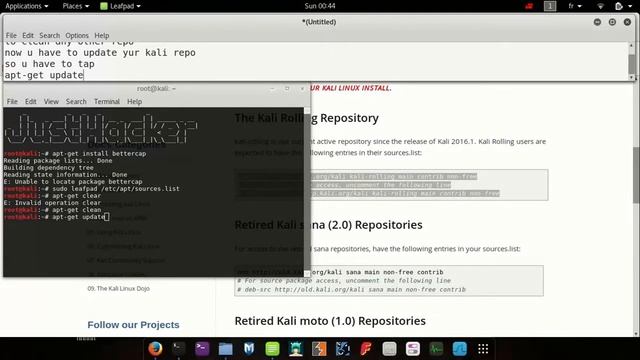Screen dimensions: 640x360
Task: Click the 'root@kali: ~' terminal title bar
Action: (x=156, y=89)
